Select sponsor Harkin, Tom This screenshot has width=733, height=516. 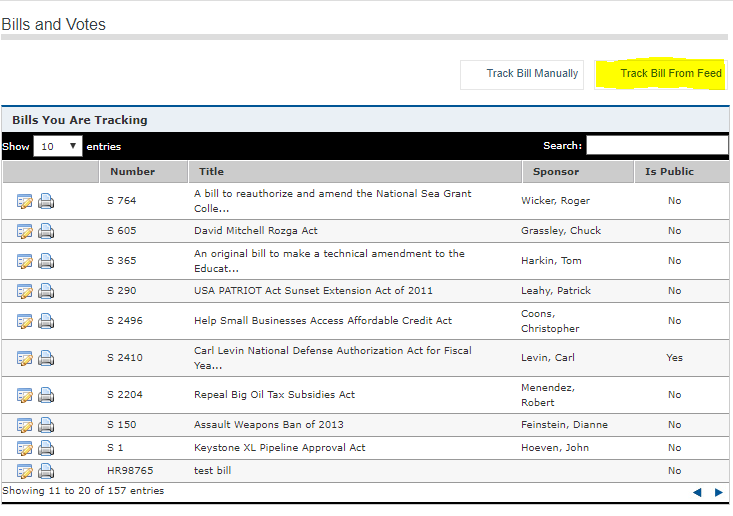click(551, 260)
